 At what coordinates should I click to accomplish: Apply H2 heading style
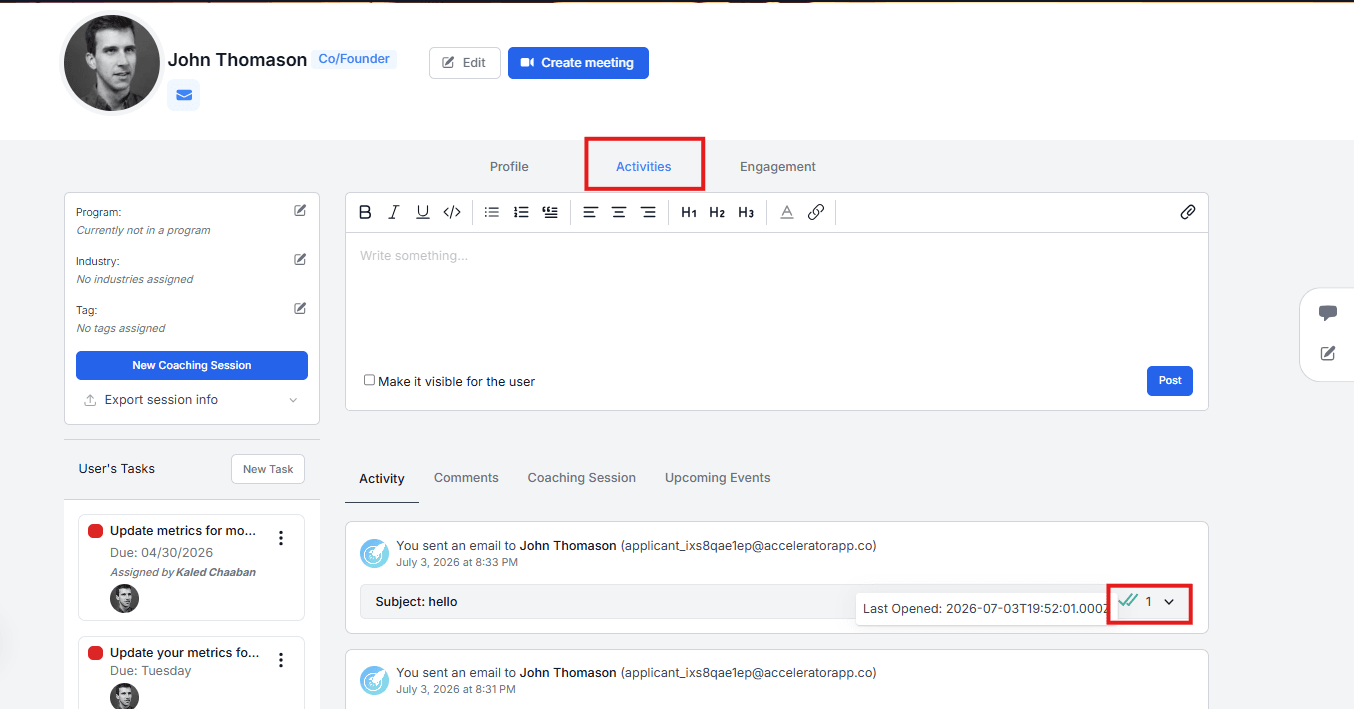[717, 212]
